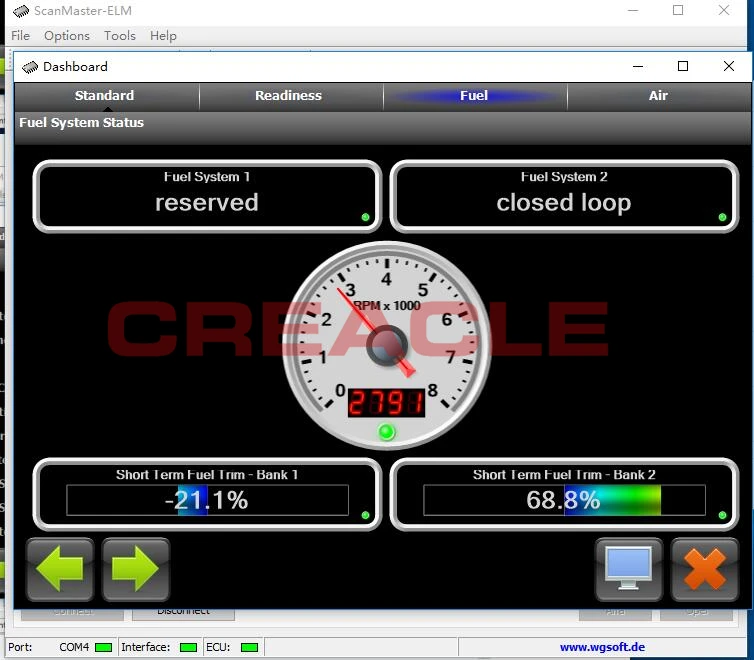Image resolution: width=754 pixels, height=660 pixels.
Task: Switch to the Readiness tab
Action: coord(289,96)
